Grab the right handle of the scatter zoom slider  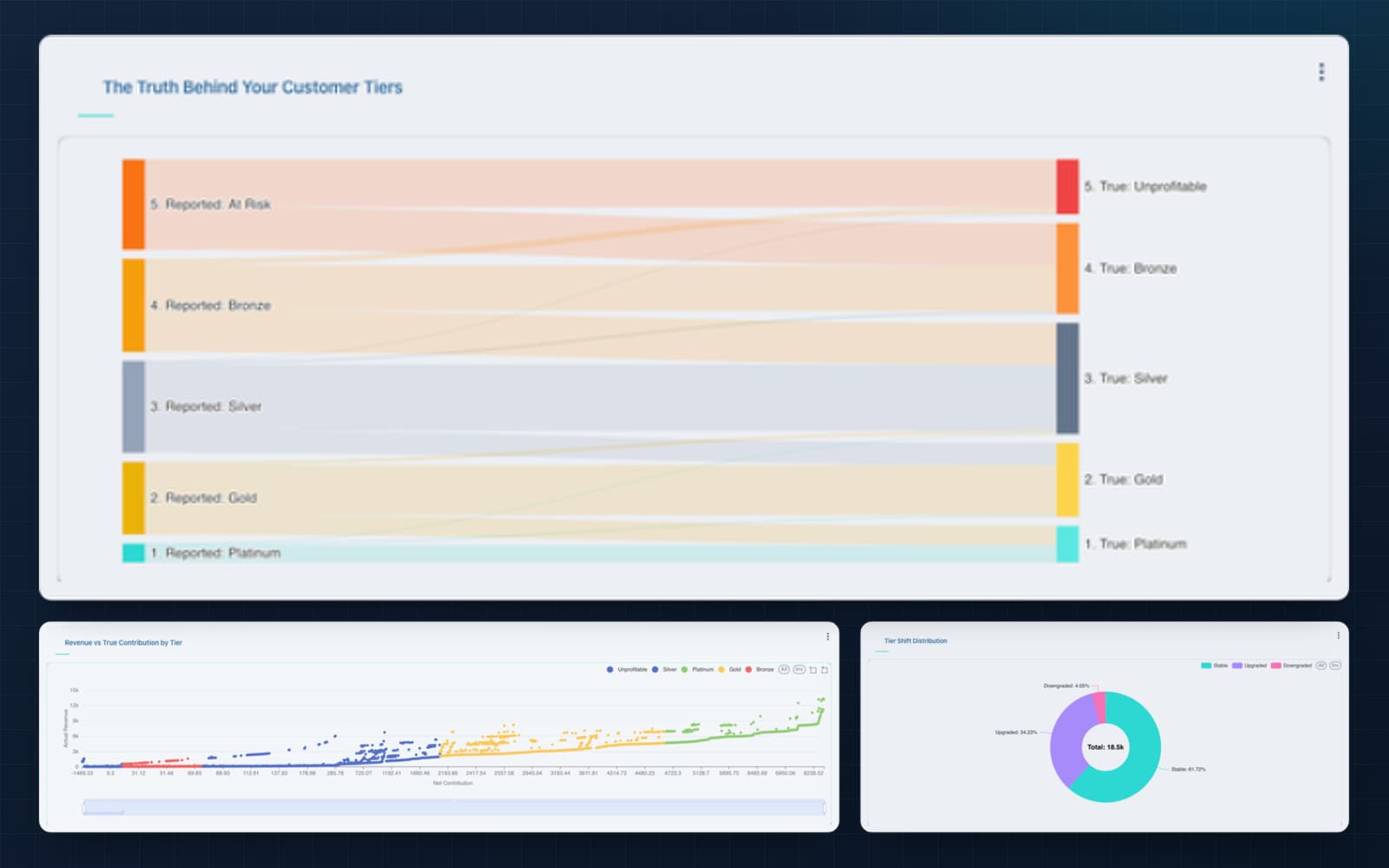tap(824, 808)
